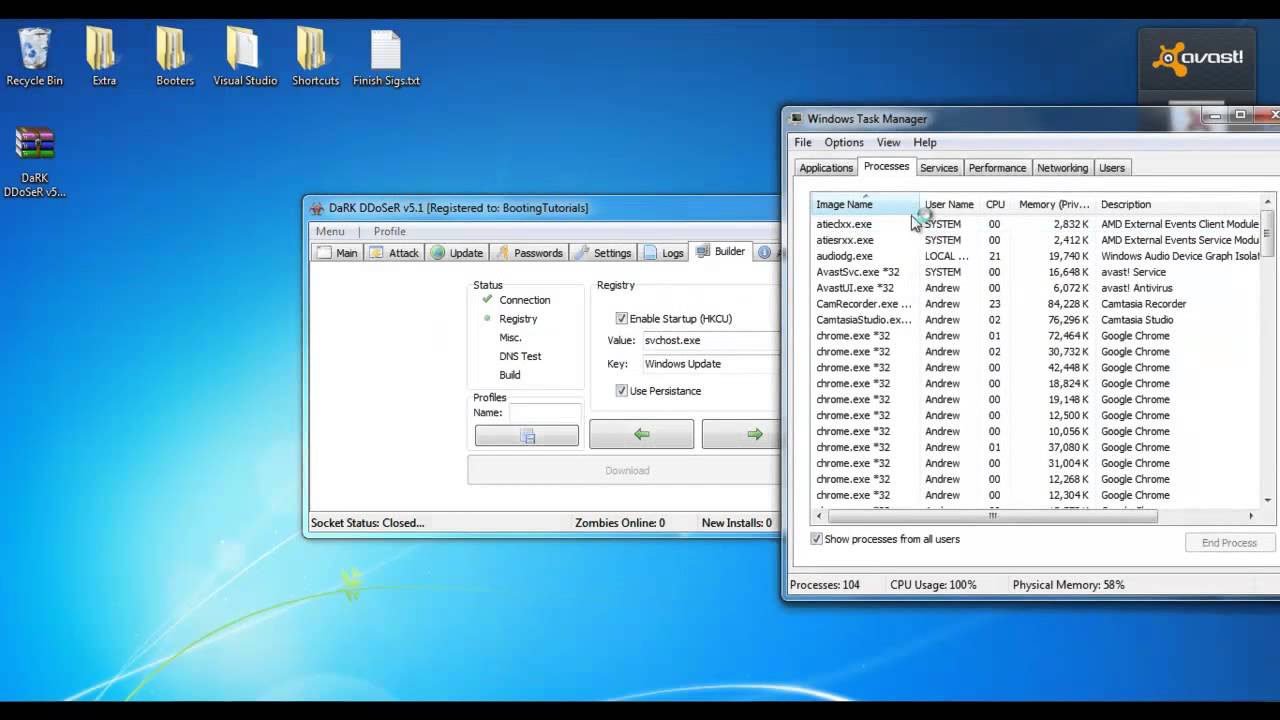Open Task Manager File menu

(x=803, y=142)
